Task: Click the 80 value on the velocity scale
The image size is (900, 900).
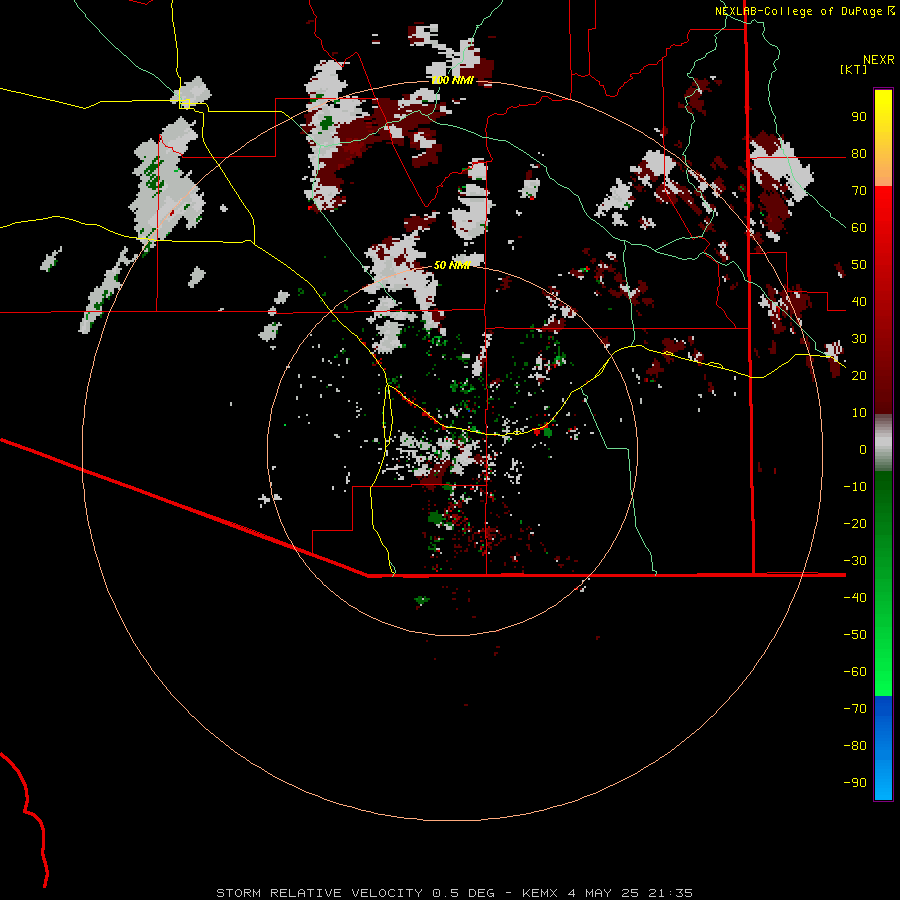Action: (x=859, y=153)
